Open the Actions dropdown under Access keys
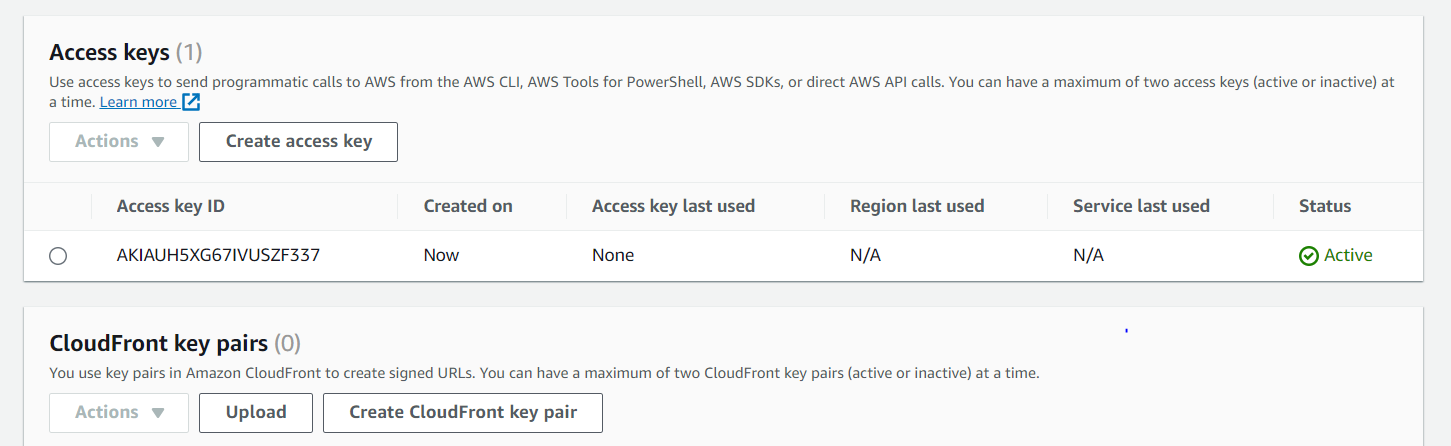1451x446 pixels. 119,142
